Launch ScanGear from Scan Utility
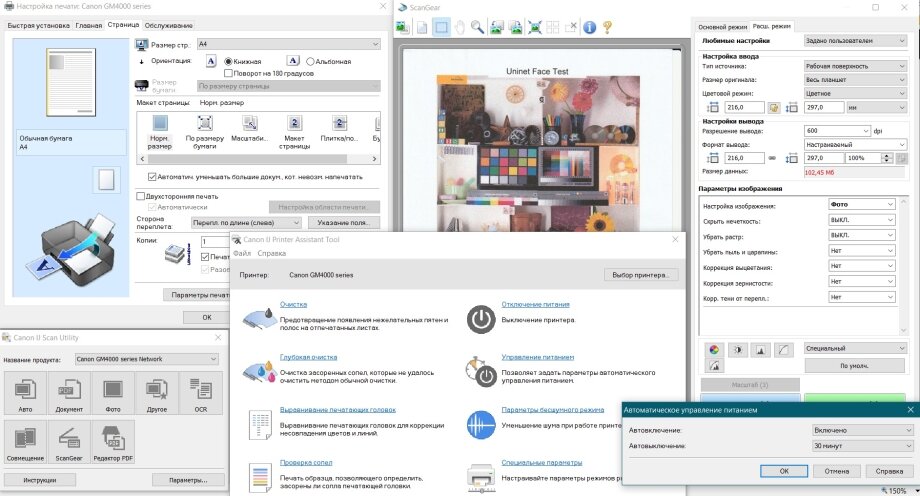This screenshot has width=920, height=496. point(69,442)
